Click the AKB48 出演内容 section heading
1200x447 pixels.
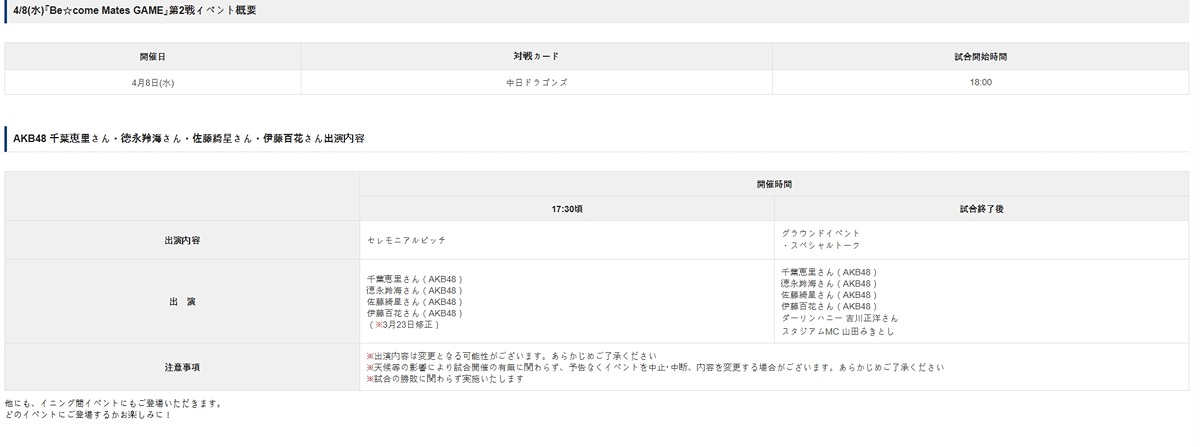coord(188,138)
